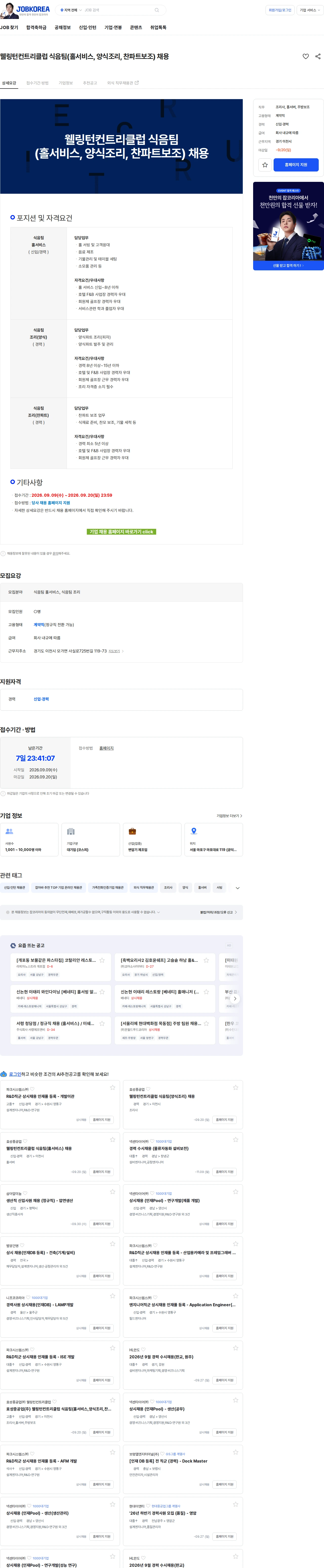This screenshot has width=324, height=1568.
Task: Star the 개발이관 R&D posting card
Action: (x=113, y=1088)
